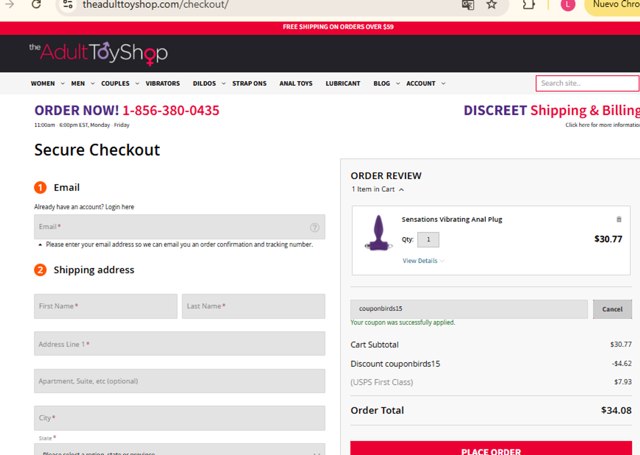Screen dimensions: 640x455
Task: Expand BLOG dropdown chevron
Action: (398, 83)
